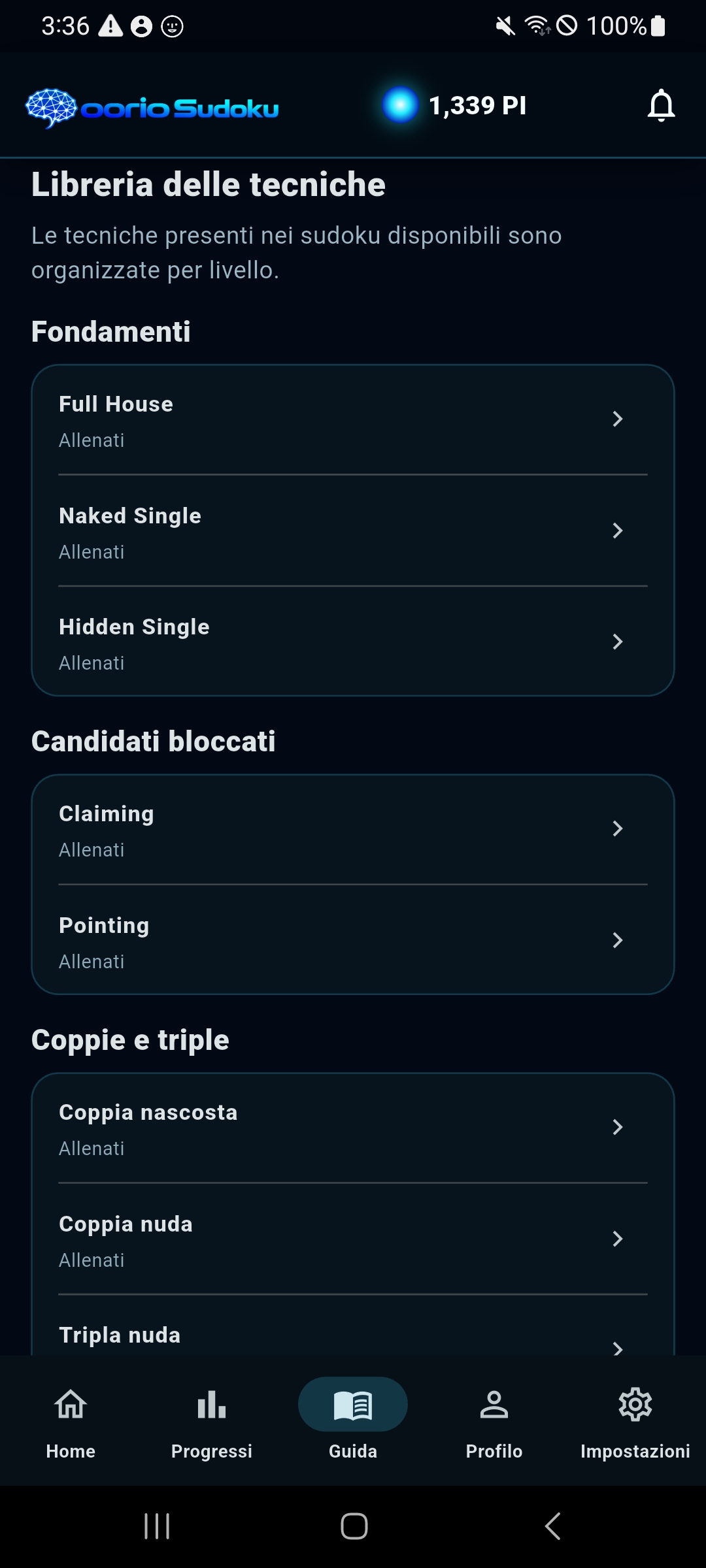Image resolution: width=706 pixels, height=1568 pixels.
Task: Open the Profilo person icon
Action: [494, 1405]
